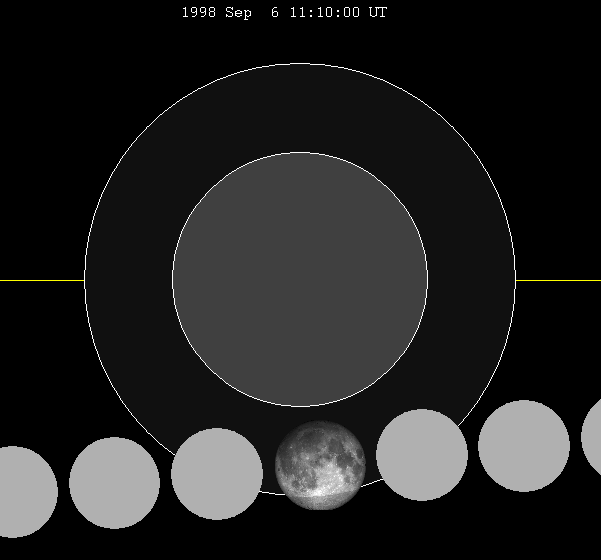This screenshot has width=601, height=560.
Task: Click the penumbra ring left of the umbra
Action: [128, 280]
